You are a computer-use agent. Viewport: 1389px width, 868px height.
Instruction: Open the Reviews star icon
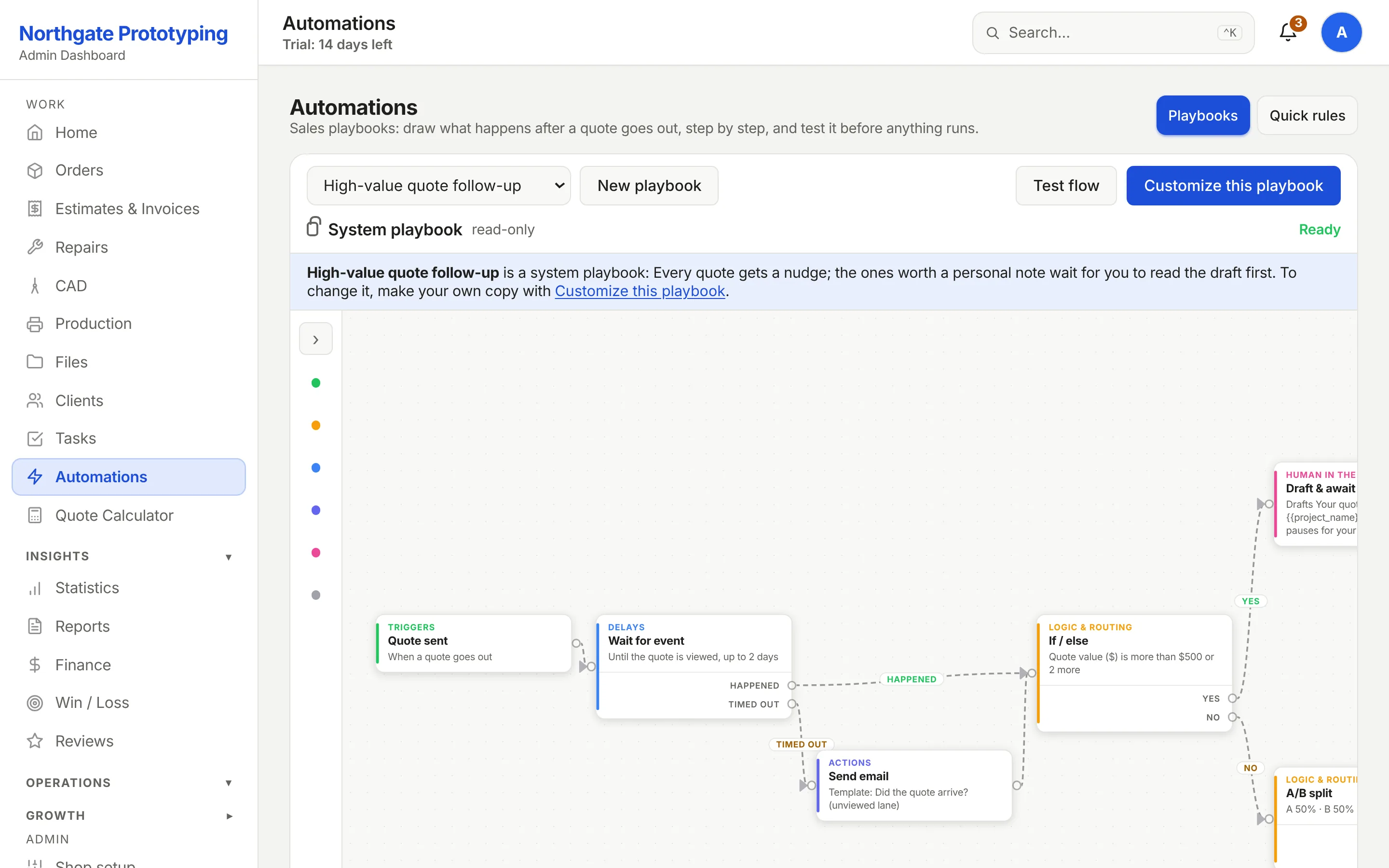click(35, 741)
